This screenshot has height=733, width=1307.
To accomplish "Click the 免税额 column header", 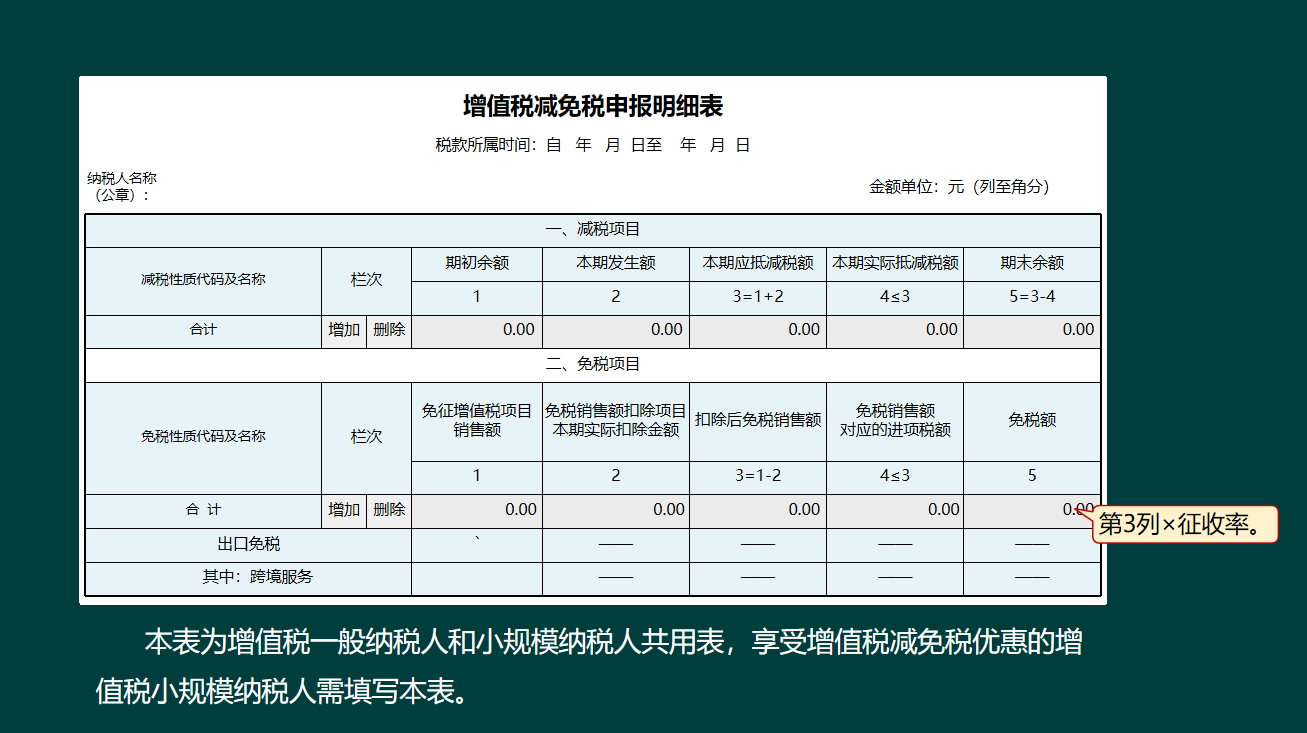I will pos(1031,421).
